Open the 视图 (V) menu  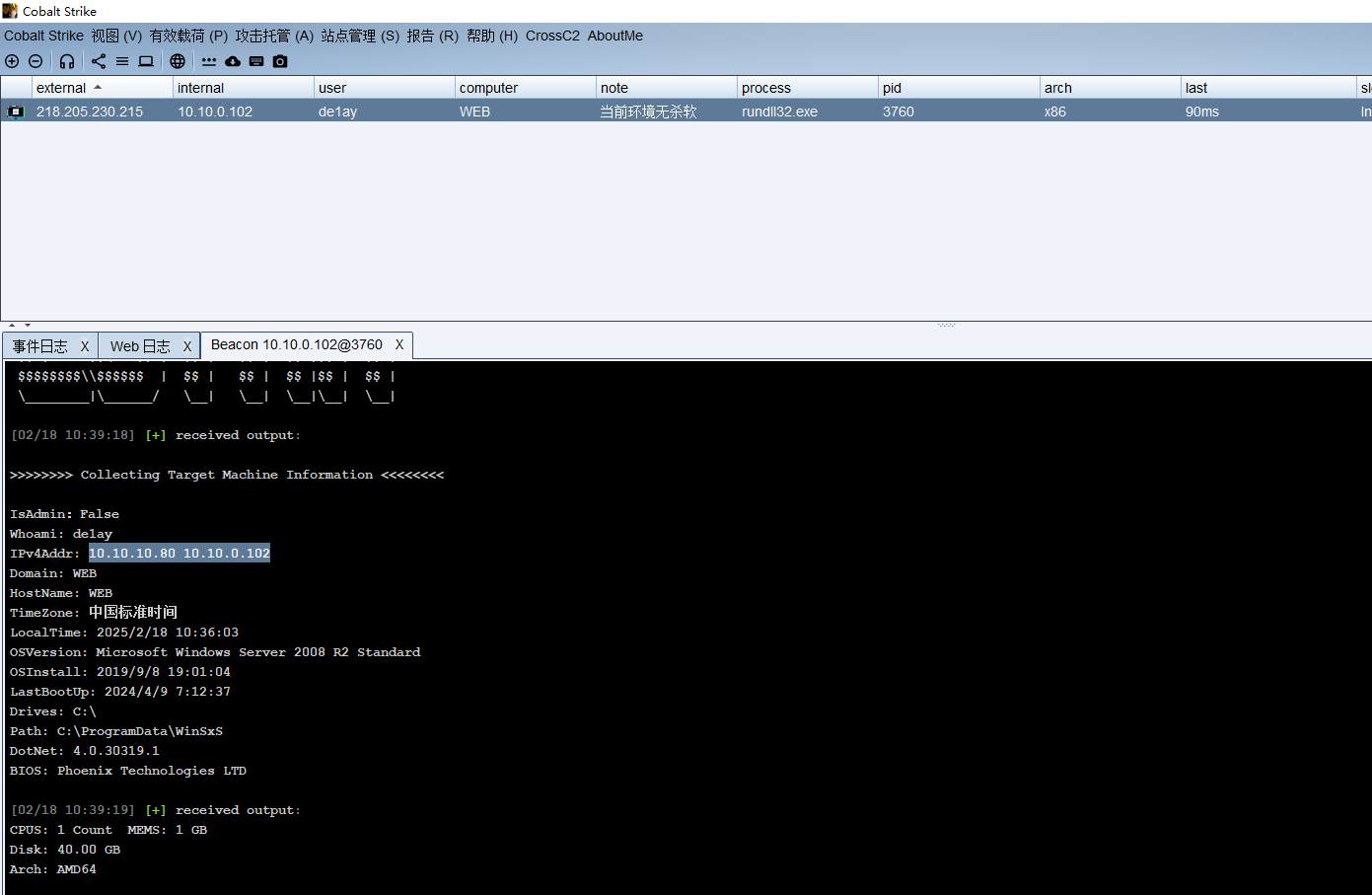coord(116,36)
